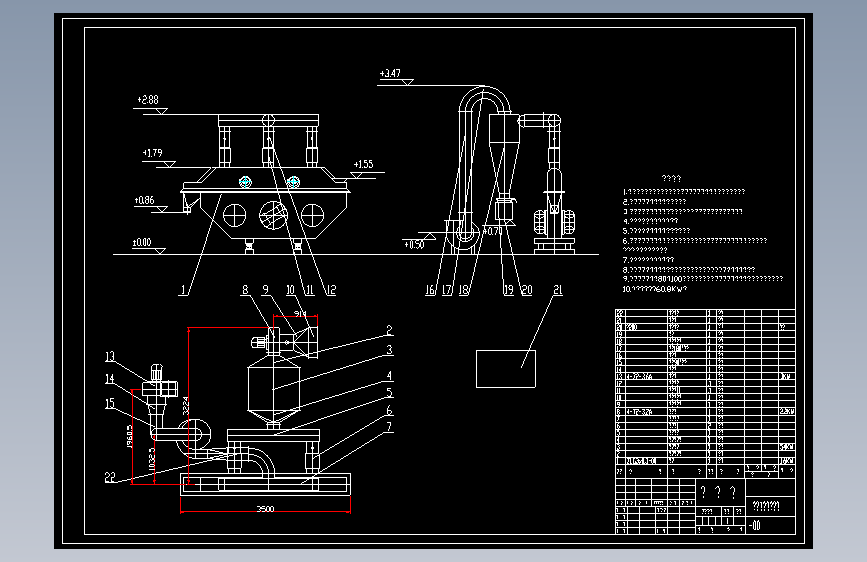The height and width of the screenshot is (562, 867).
Task: Click note line 9 containing 80/100
Action: 703,279
